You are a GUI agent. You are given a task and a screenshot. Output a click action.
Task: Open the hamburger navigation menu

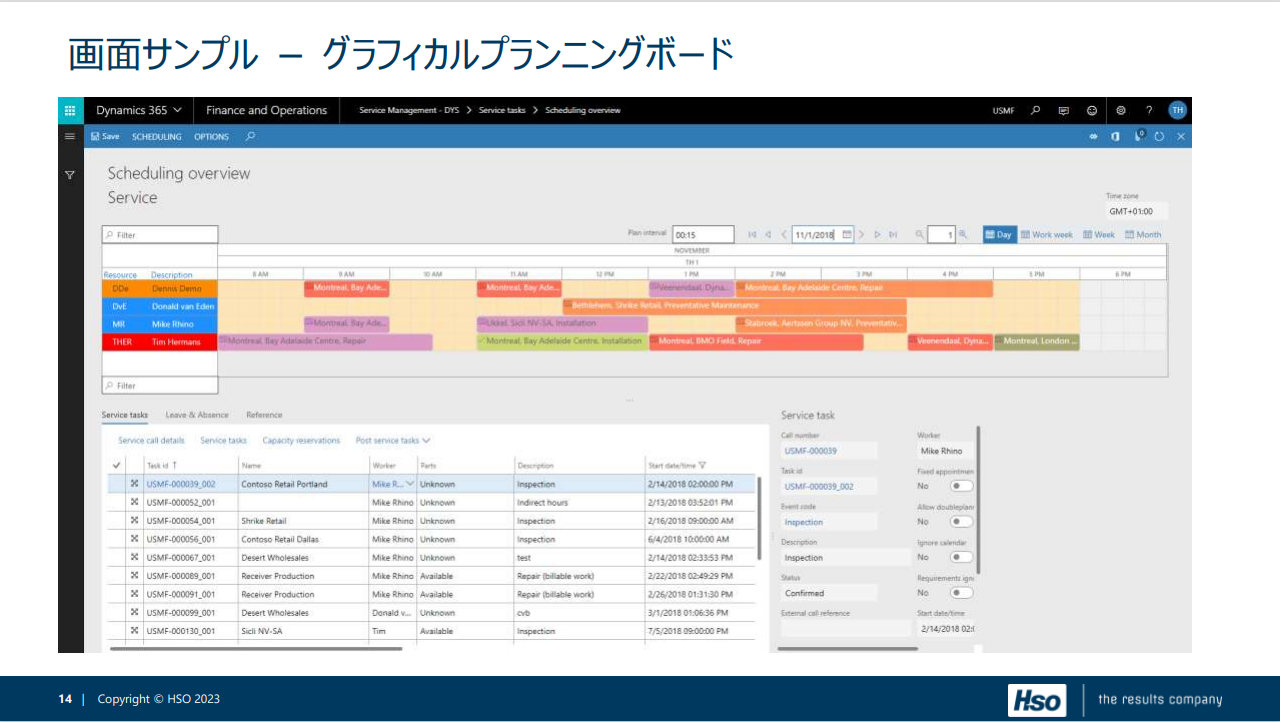69,136
